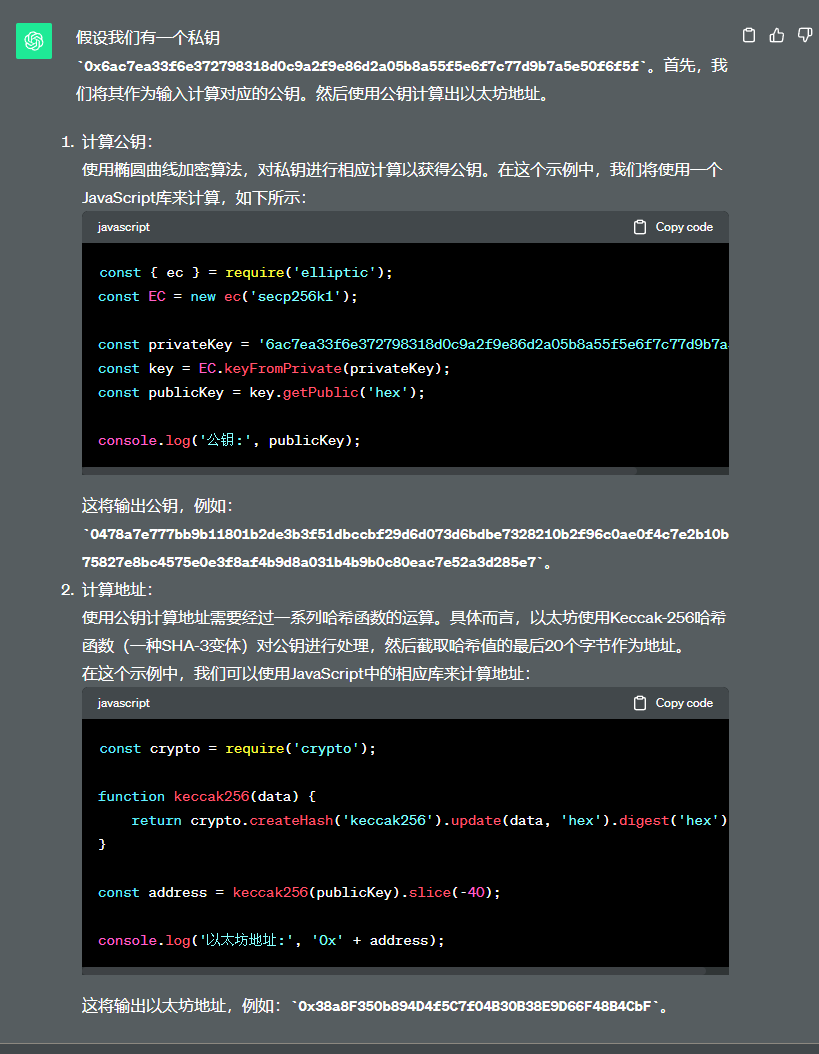Click horizontal scrollbar under the first code block
The height and width of the screenshot is (1054, 819).
click(x=390, y=469)
